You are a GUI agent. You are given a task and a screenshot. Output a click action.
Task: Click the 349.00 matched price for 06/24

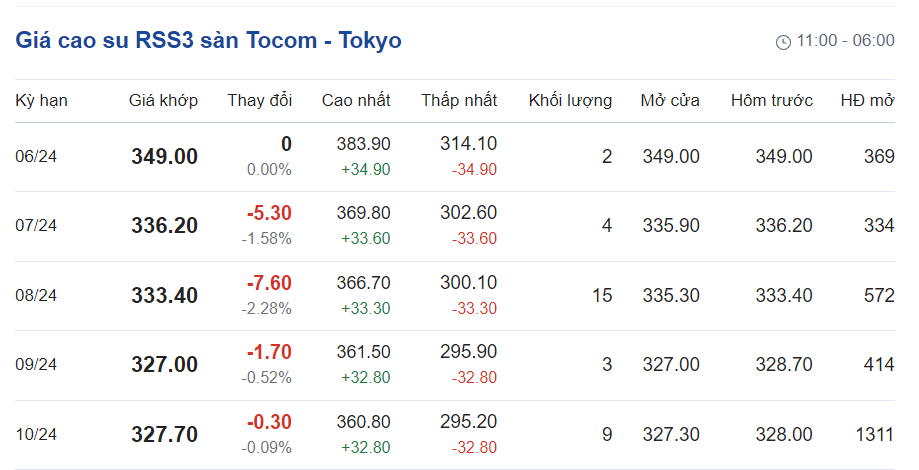pyautogui.click(x=165, y=157)
